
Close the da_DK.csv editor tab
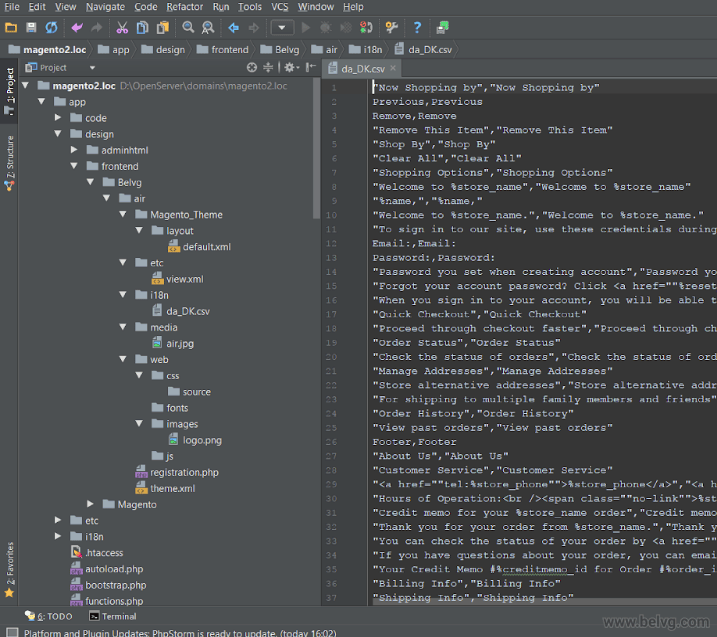393,68
